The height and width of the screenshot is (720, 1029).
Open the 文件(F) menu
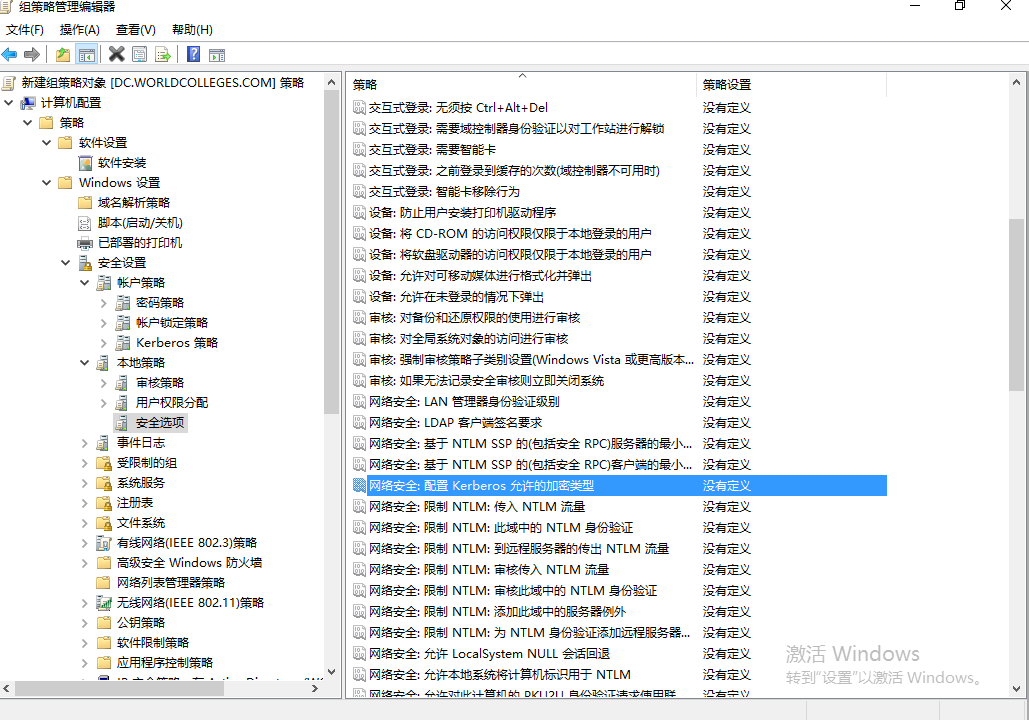[25, 29]
